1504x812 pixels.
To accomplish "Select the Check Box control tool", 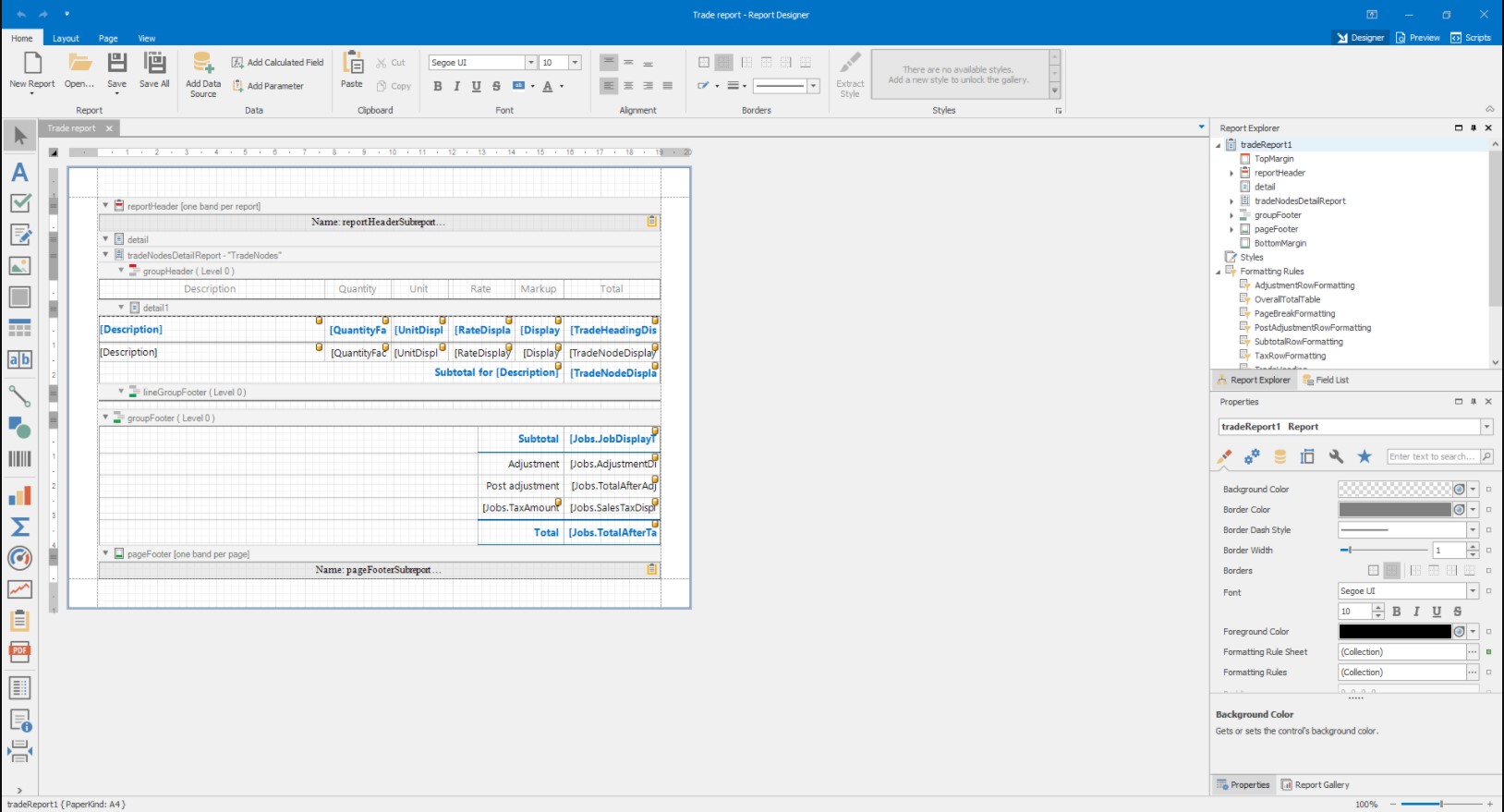I will [x=19, y=203].
